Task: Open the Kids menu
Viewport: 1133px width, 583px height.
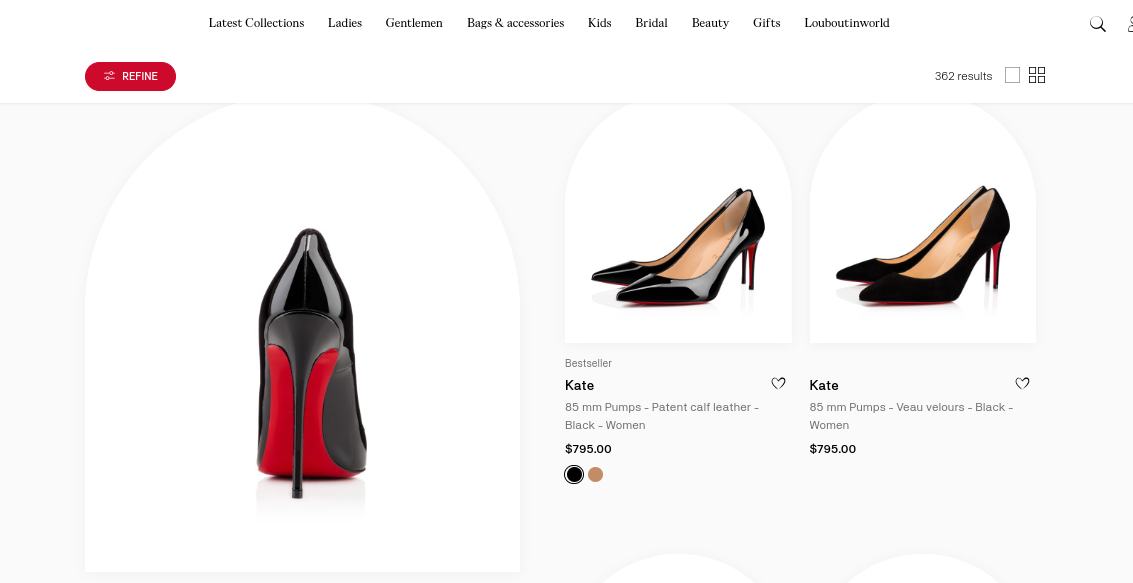Action: [x=600, y=23]
